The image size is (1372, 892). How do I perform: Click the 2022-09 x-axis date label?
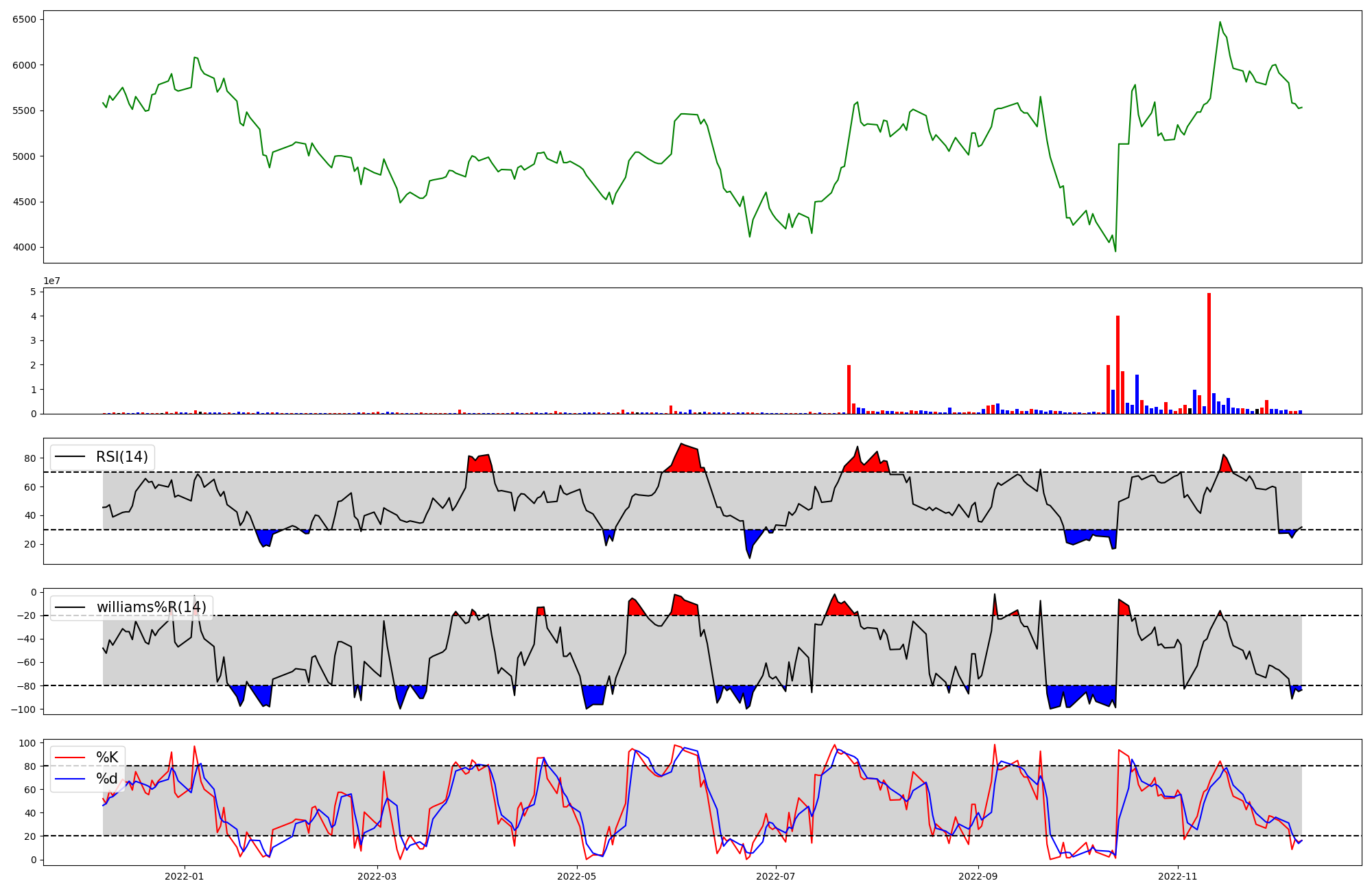click(x=977, y=876)
